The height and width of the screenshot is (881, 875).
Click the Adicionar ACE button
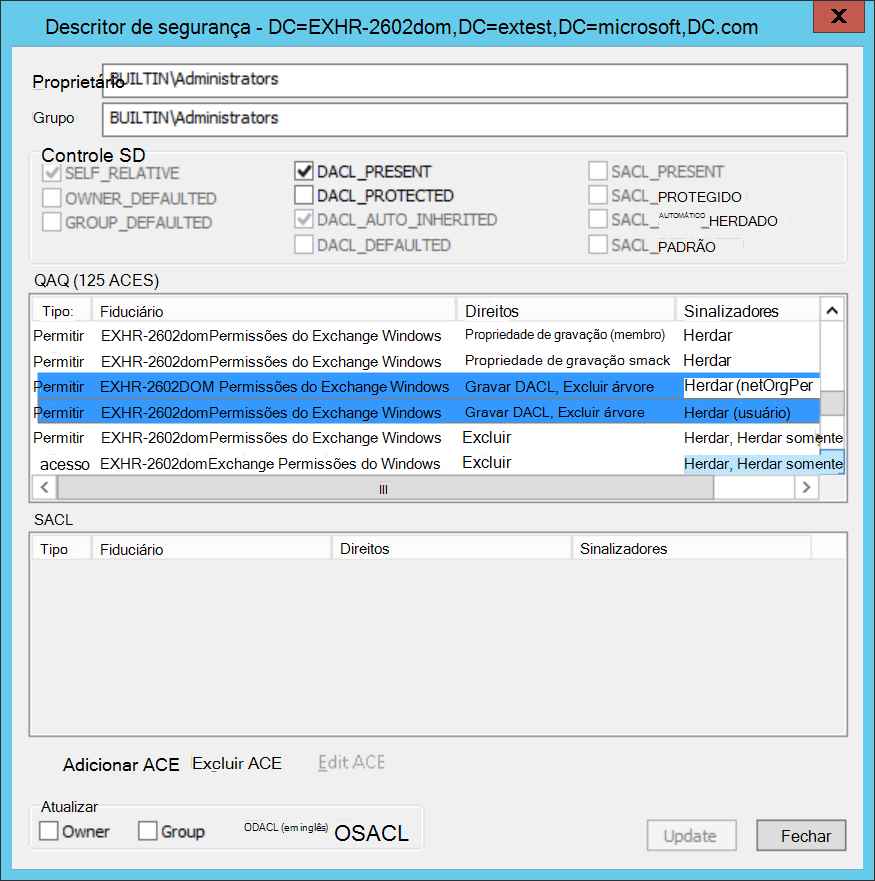(x=121, y=764)
